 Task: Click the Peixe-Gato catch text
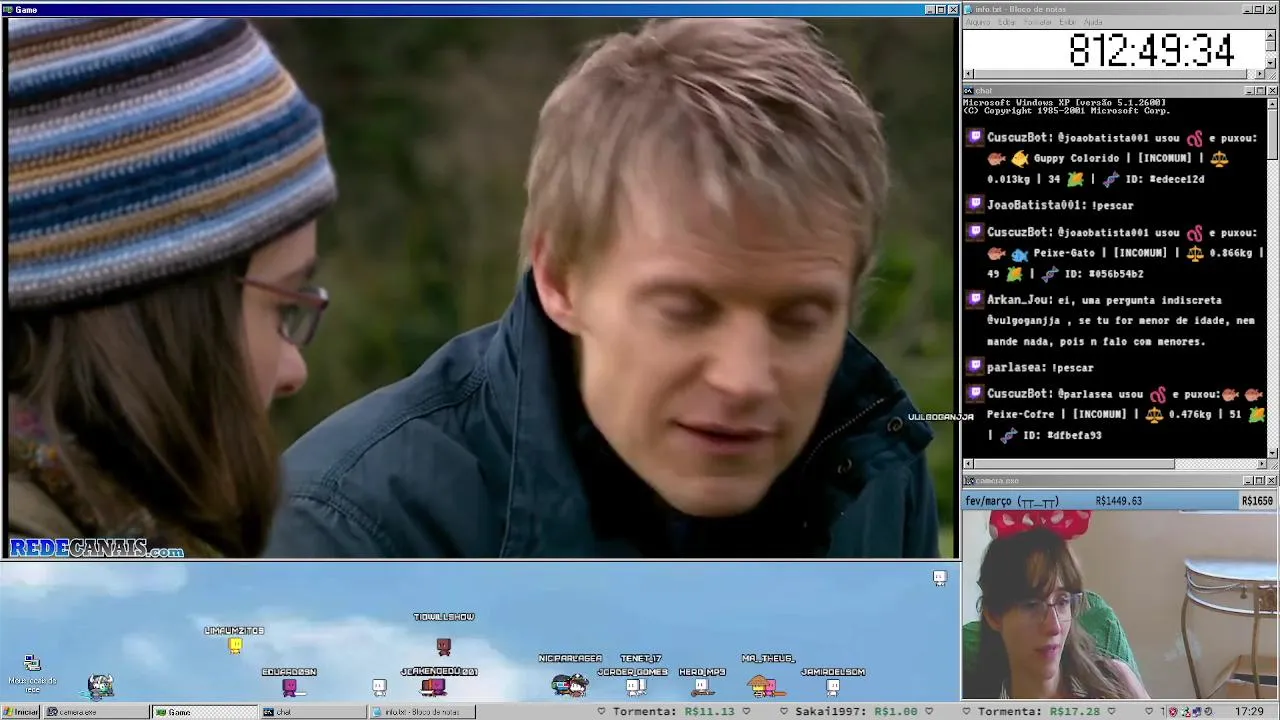point(1064,253)
